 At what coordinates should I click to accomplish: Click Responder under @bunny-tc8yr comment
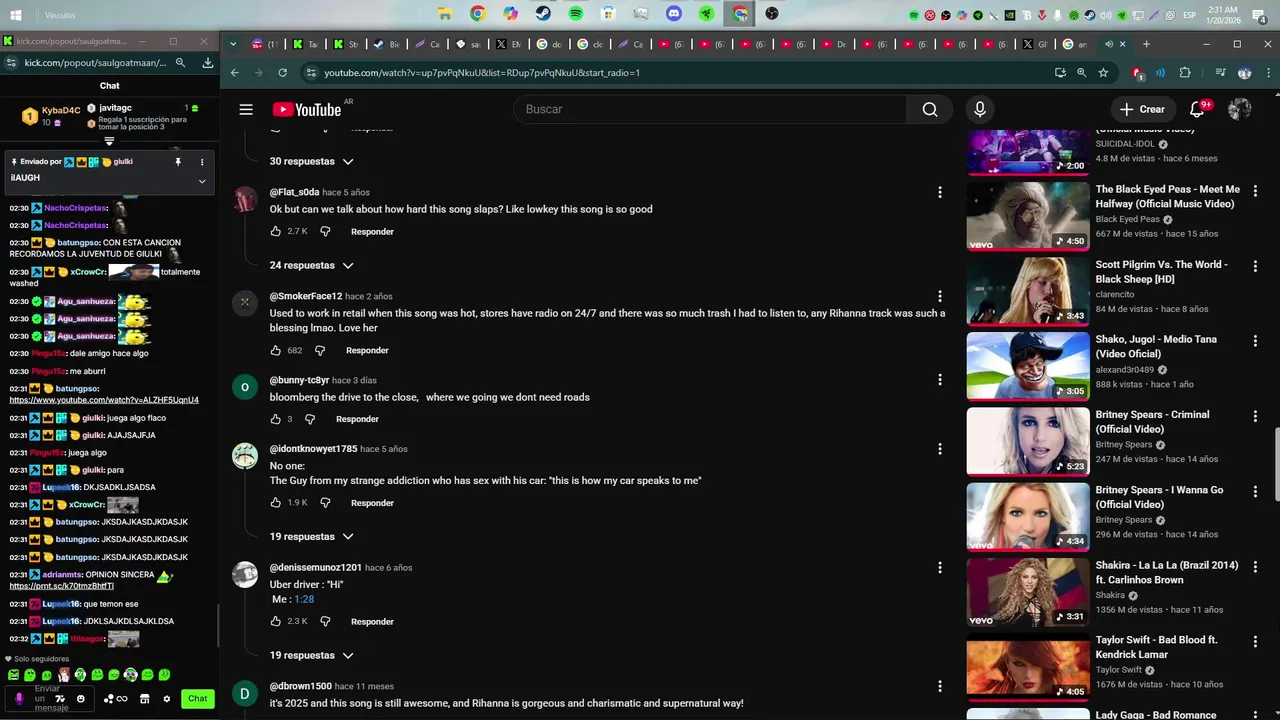(357, 419)
